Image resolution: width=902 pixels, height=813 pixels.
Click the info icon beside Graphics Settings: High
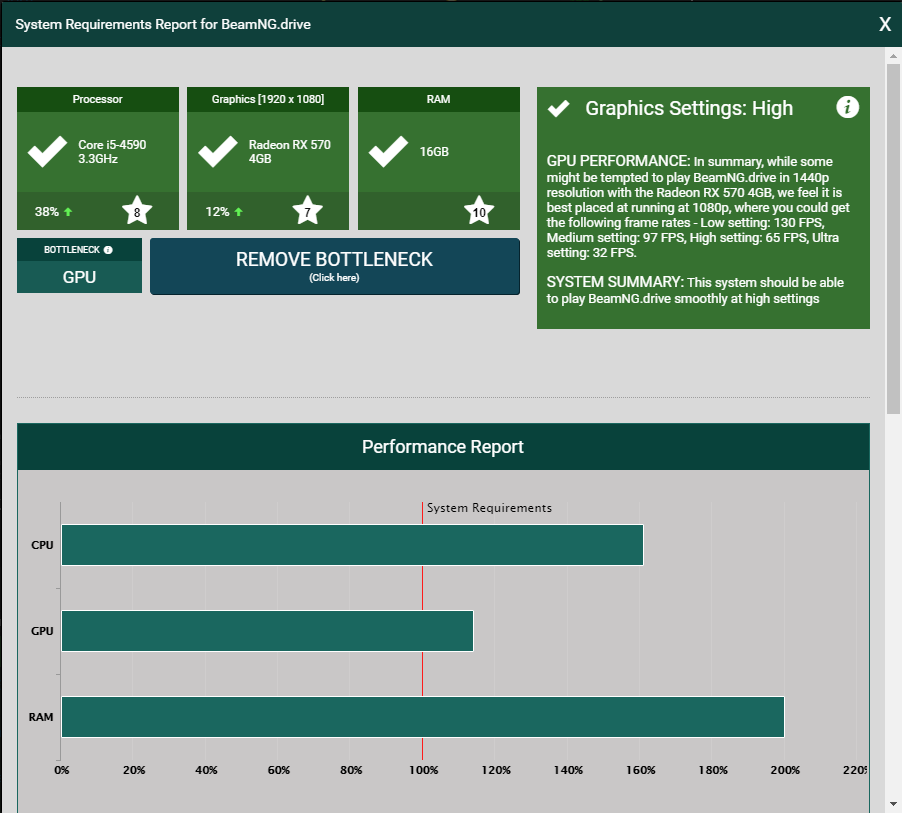pos(847,107)
